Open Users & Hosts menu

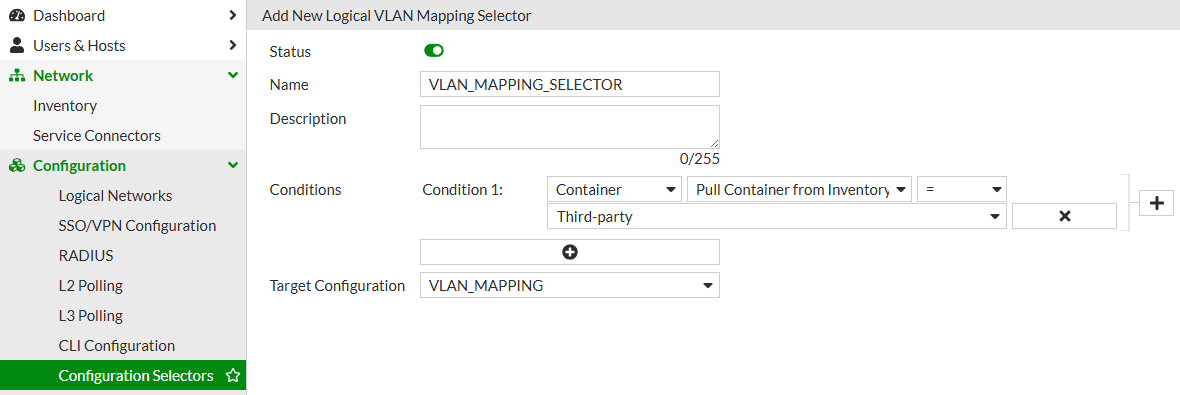(79, 45)
